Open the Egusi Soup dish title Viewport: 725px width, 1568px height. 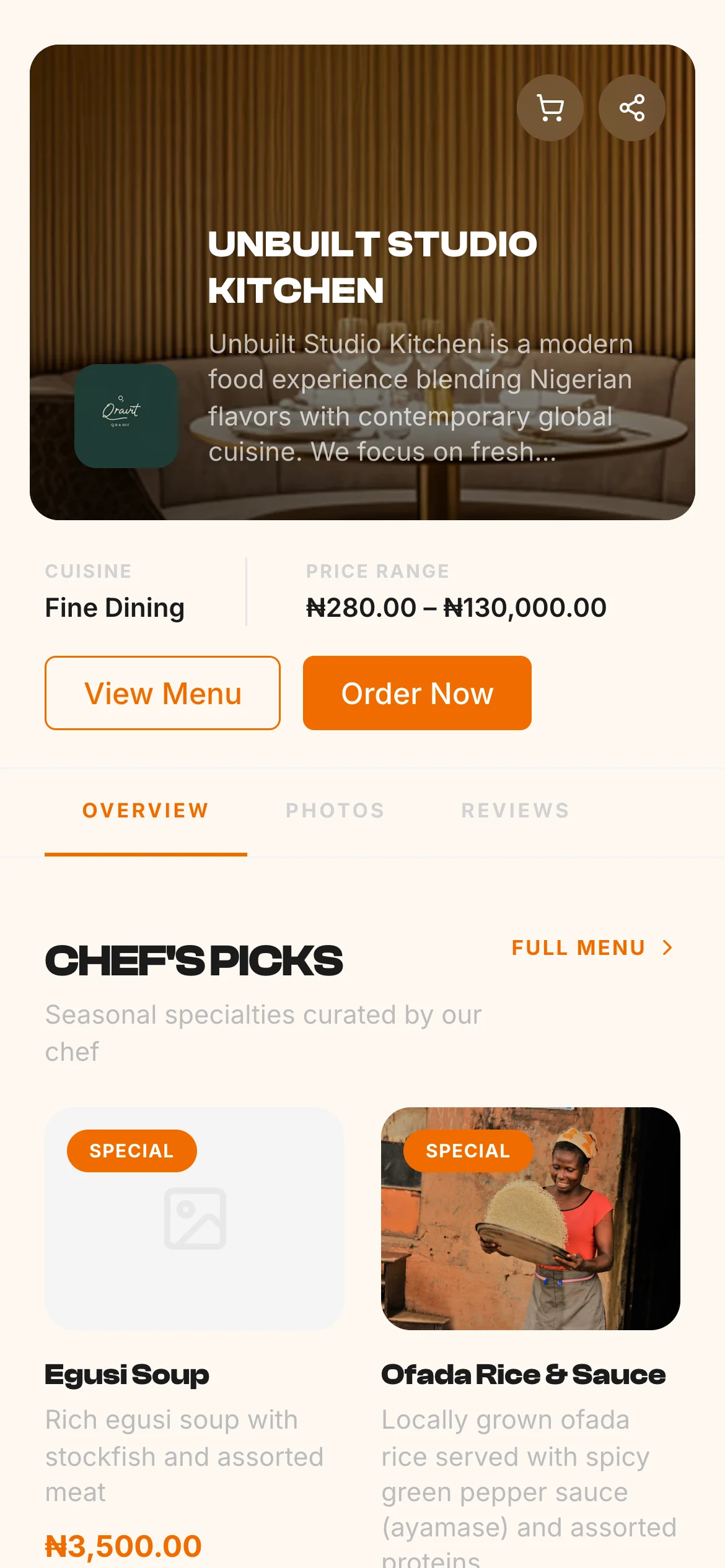coord(127,1375)
